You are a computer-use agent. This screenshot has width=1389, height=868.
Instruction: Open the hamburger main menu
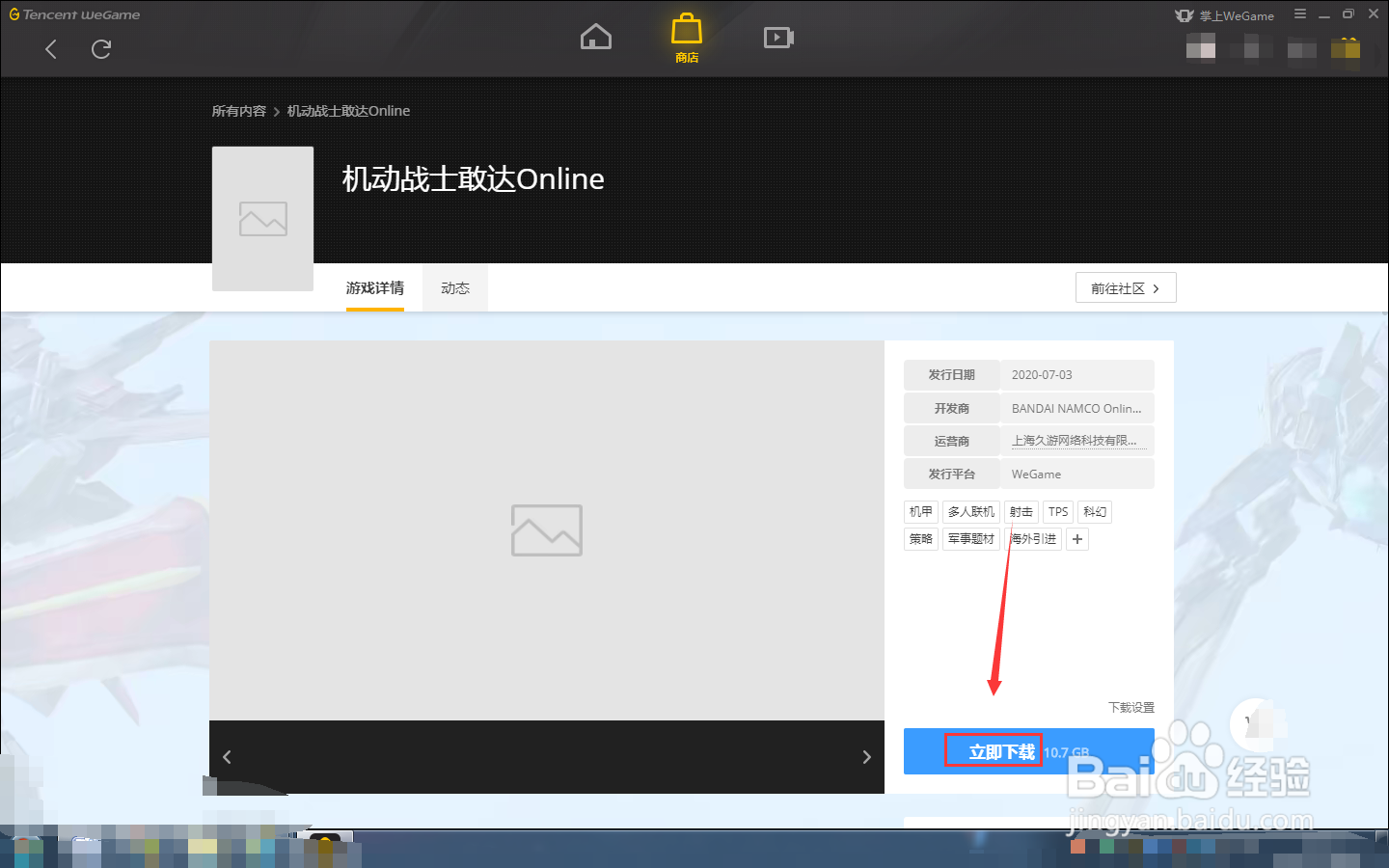tap(1300, 14)
